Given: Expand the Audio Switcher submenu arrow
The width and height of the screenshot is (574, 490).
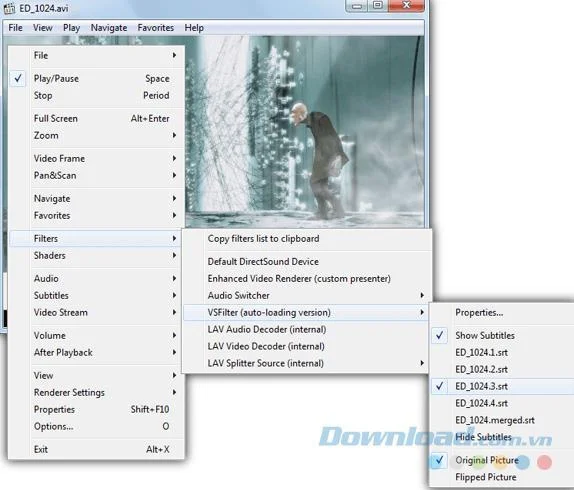Looking at the screenshot, I should (422, 295).
